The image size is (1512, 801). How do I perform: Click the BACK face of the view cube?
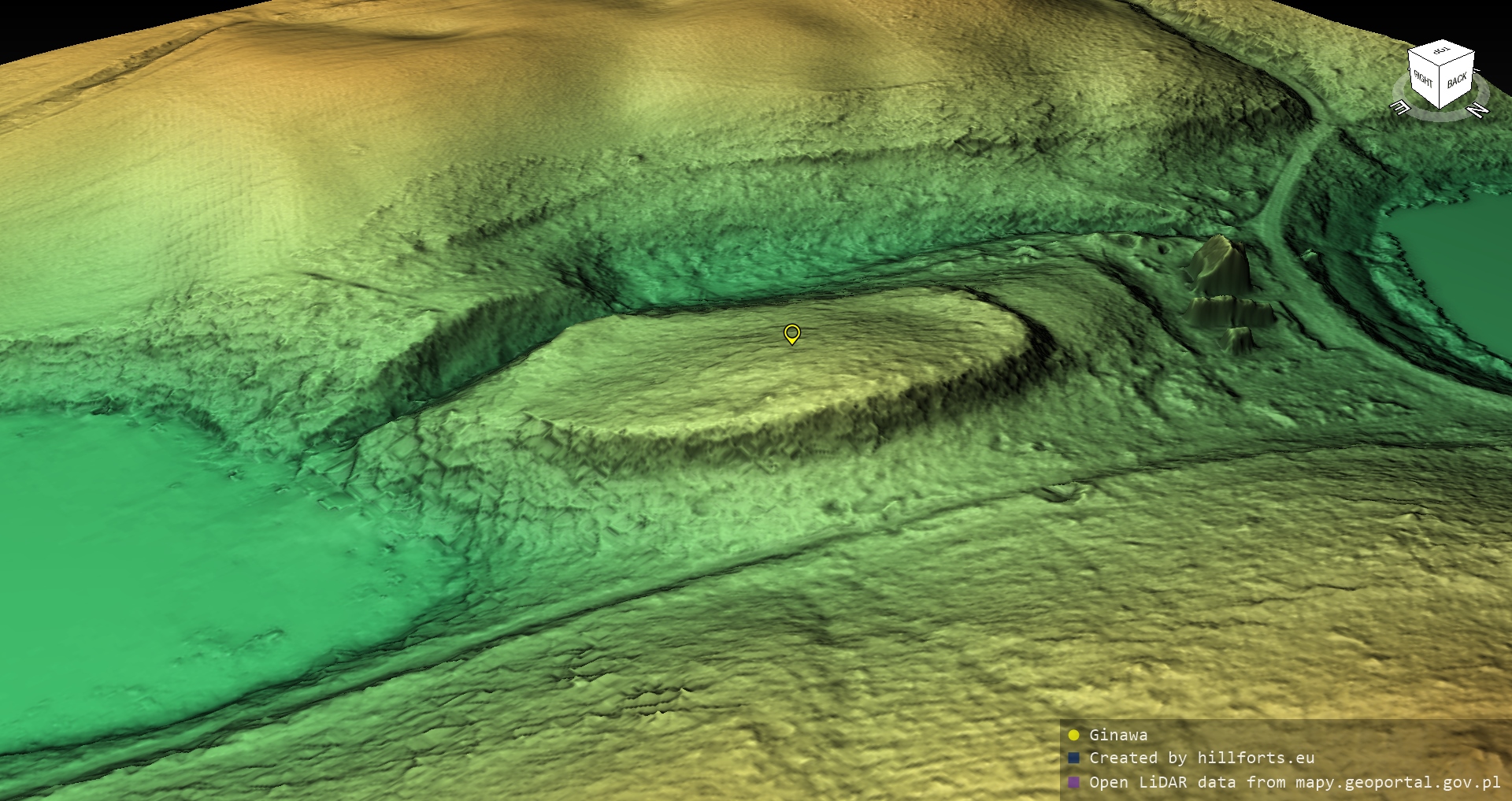coord(1457,80)
